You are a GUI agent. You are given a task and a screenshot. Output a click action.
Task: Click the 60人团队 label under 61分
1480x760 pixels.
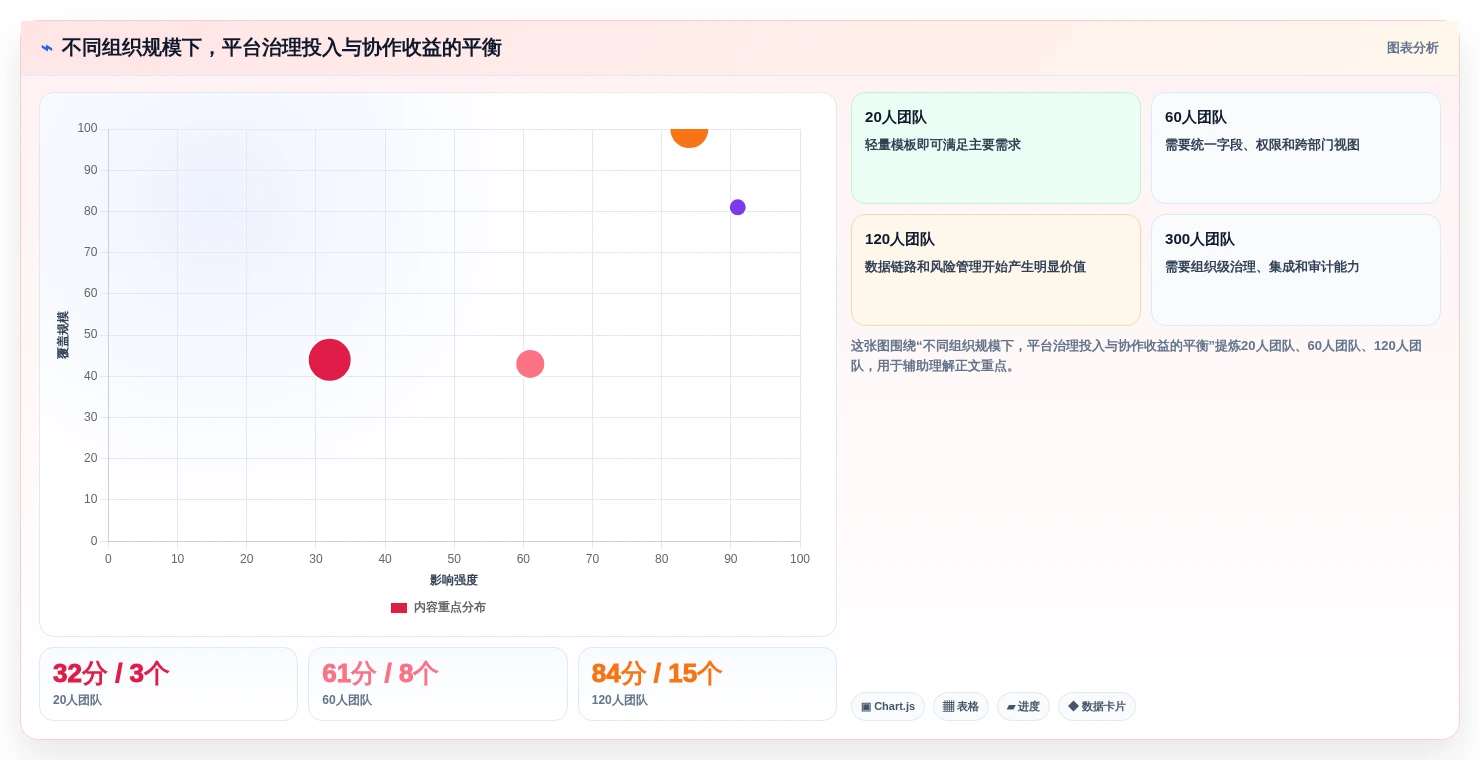click(347, 700)
